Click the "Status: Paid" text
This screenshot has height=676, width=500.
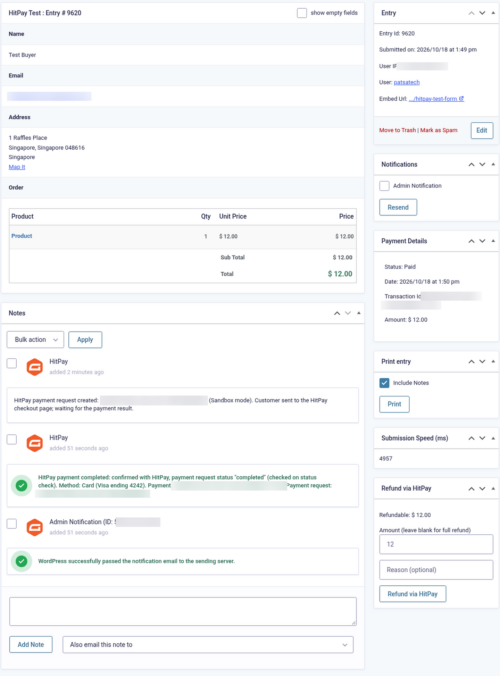pos(400,267)
